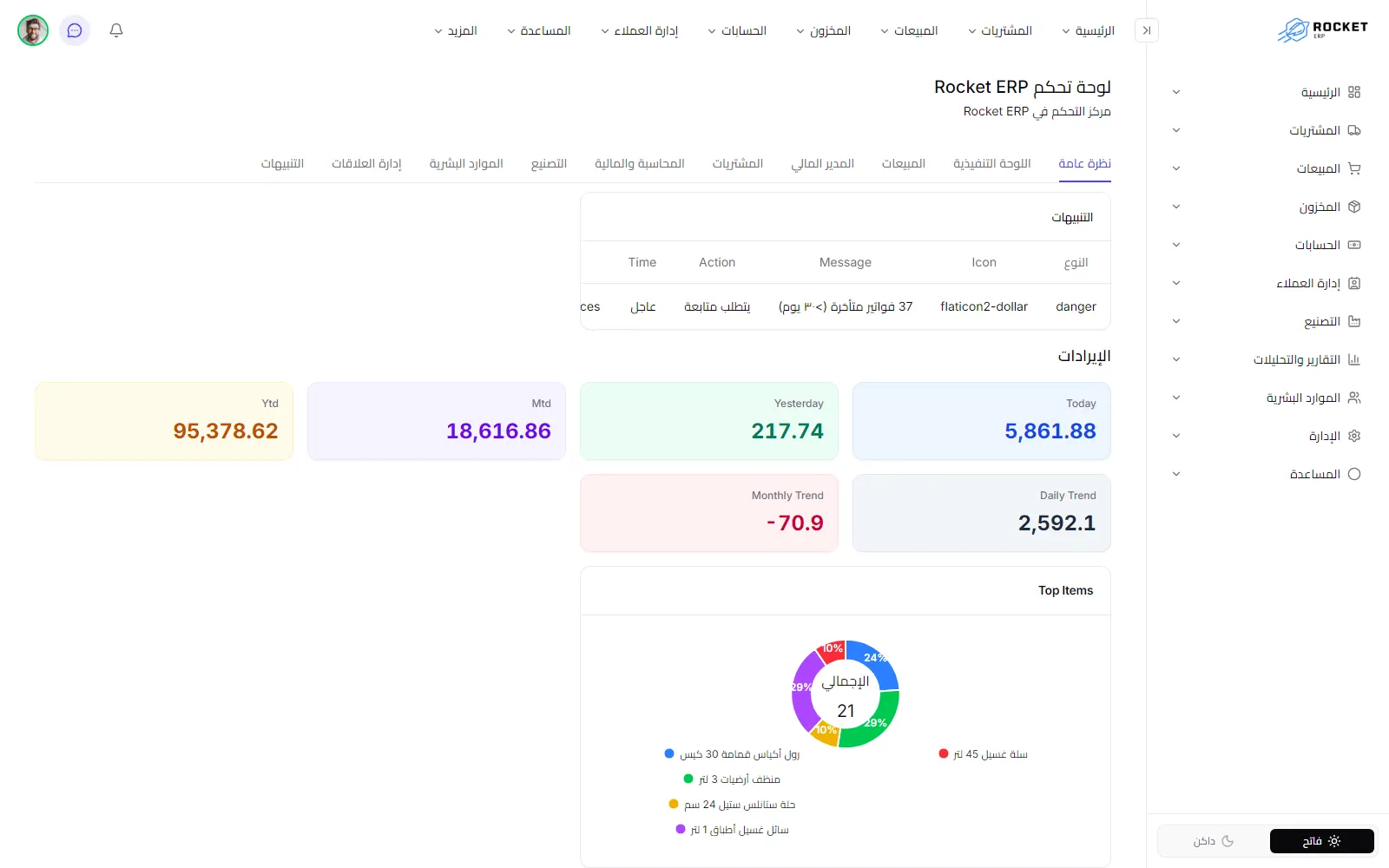Click the إدارة العملاء contact icon in sidebar

(1354, 283)
